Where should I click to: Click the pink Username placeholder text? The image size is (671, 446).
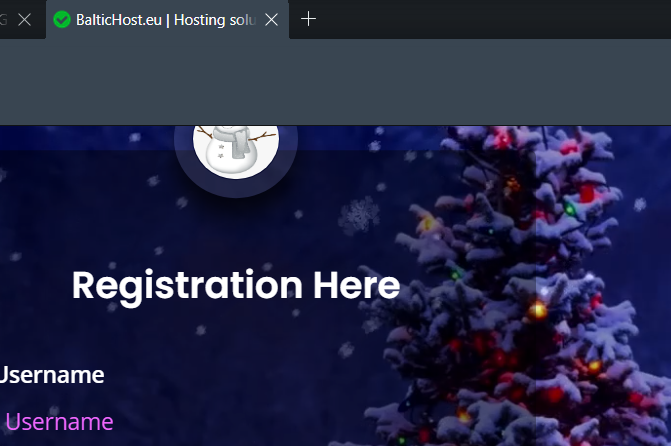pyautogui.click(x=59, y=422)
